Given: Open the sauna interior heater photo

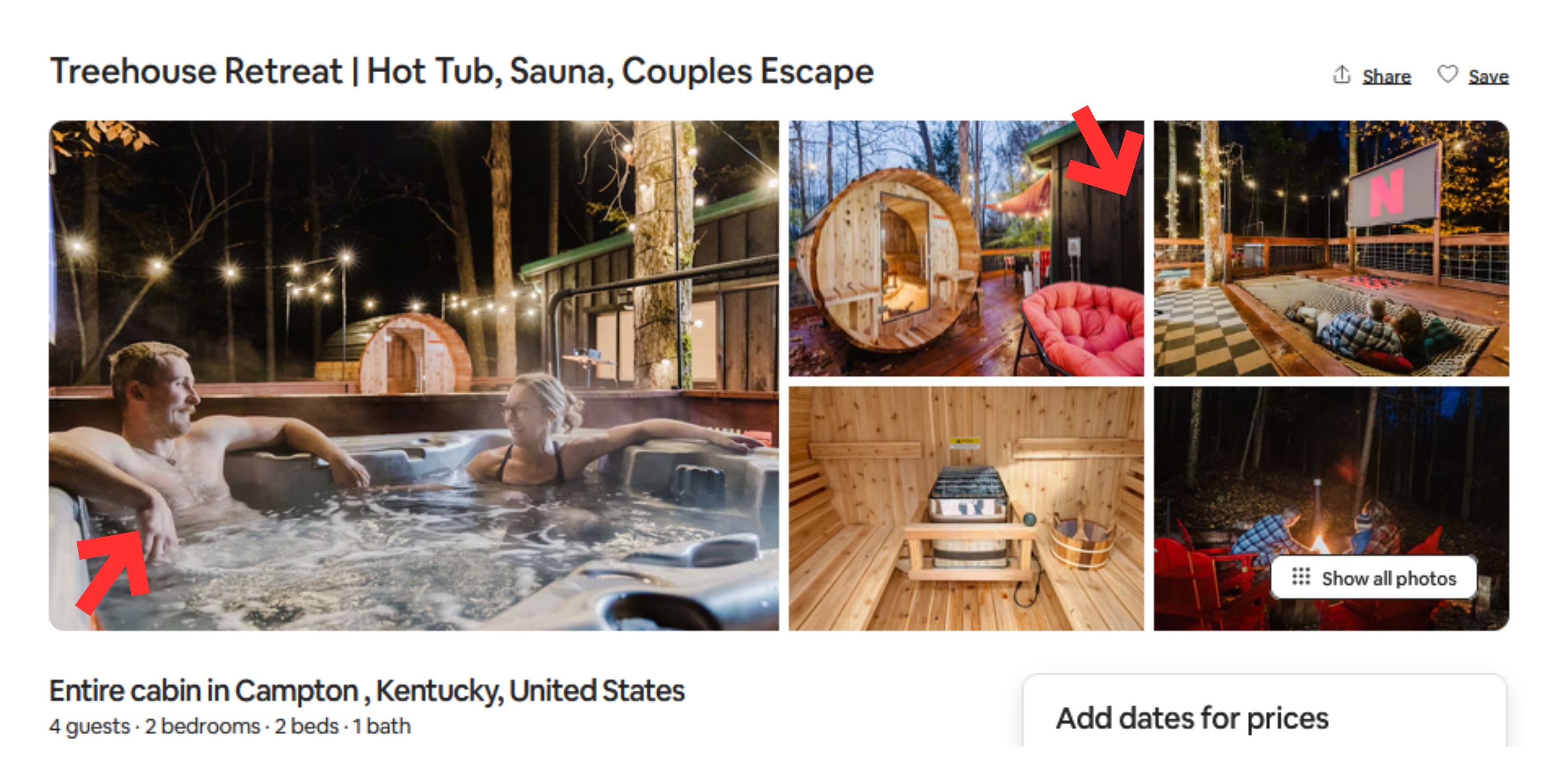Looking at the screenshot, I should pos(966,509).
